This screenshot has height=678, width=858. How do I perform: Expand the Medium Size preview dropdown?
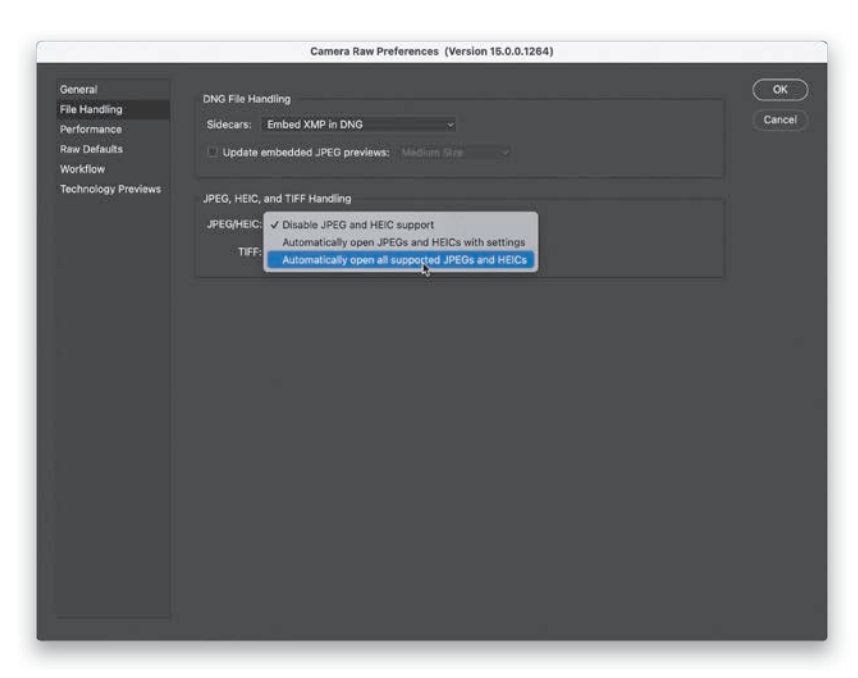456,152
